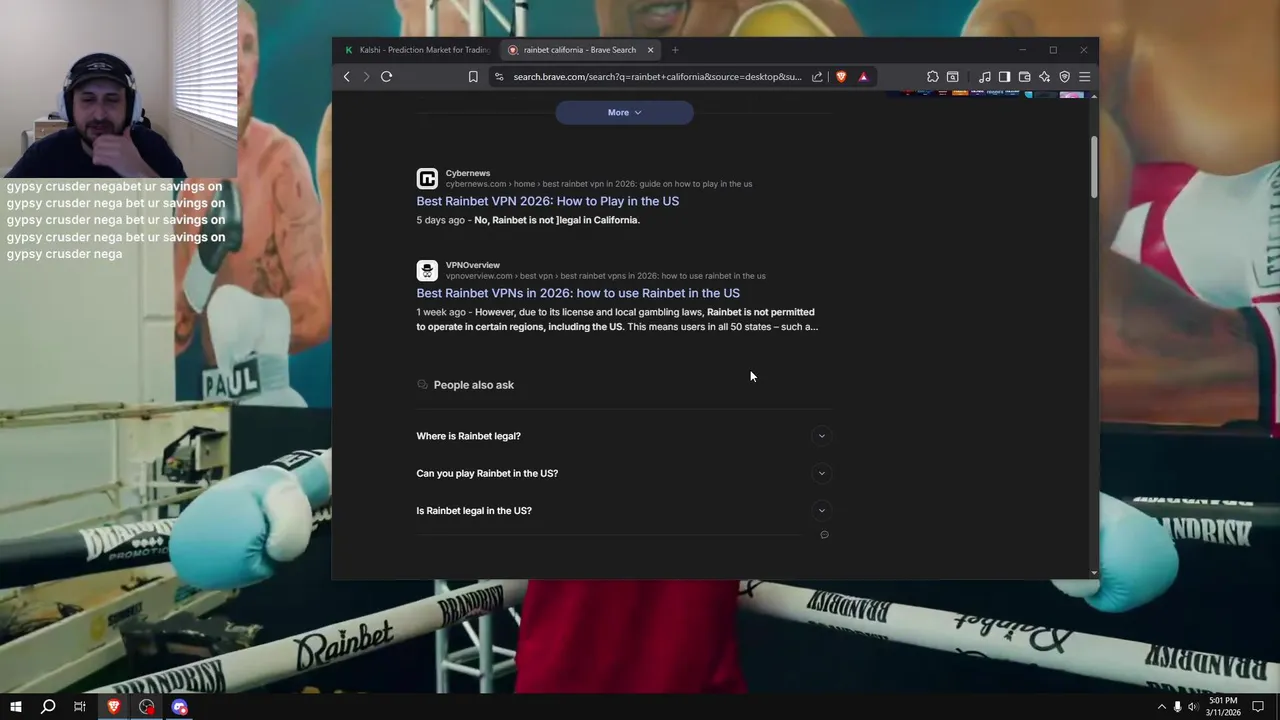
Task: Open the volume speaker tray icon
Action: [1193, 707]
